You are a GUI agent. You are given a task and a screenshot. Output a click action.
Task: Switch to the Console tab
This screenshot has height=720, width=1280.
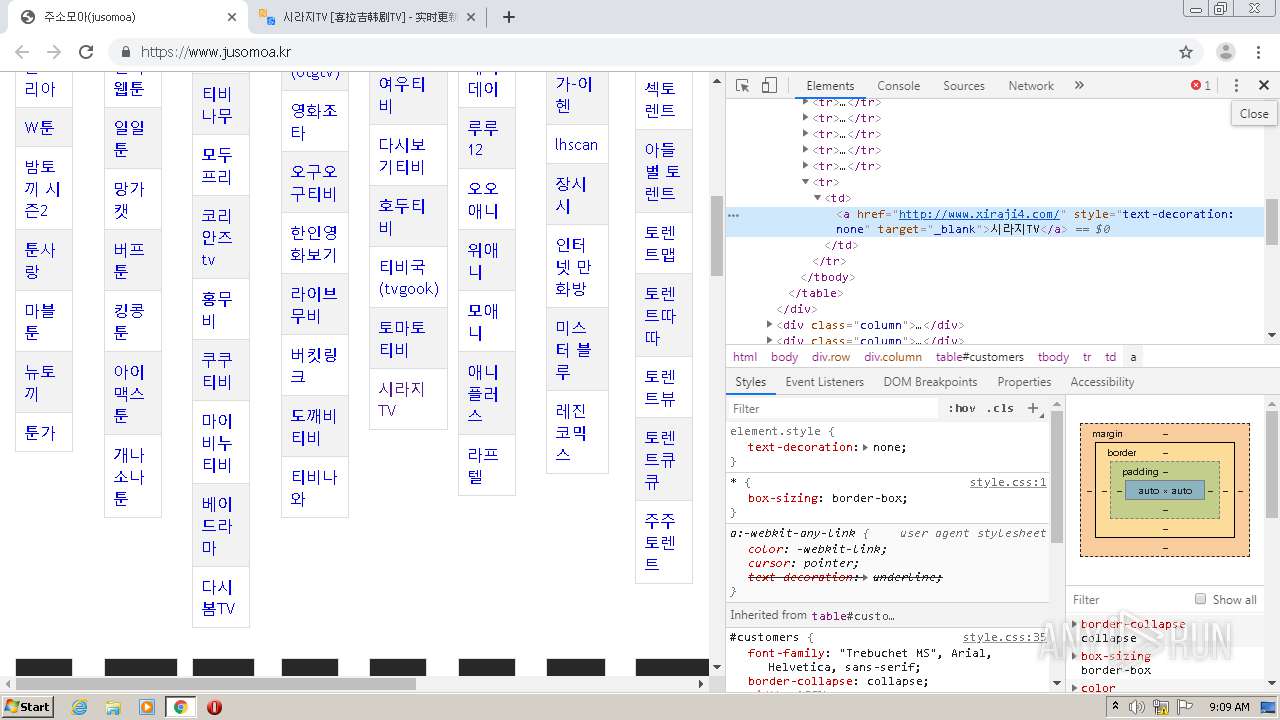tap(898, 86)
